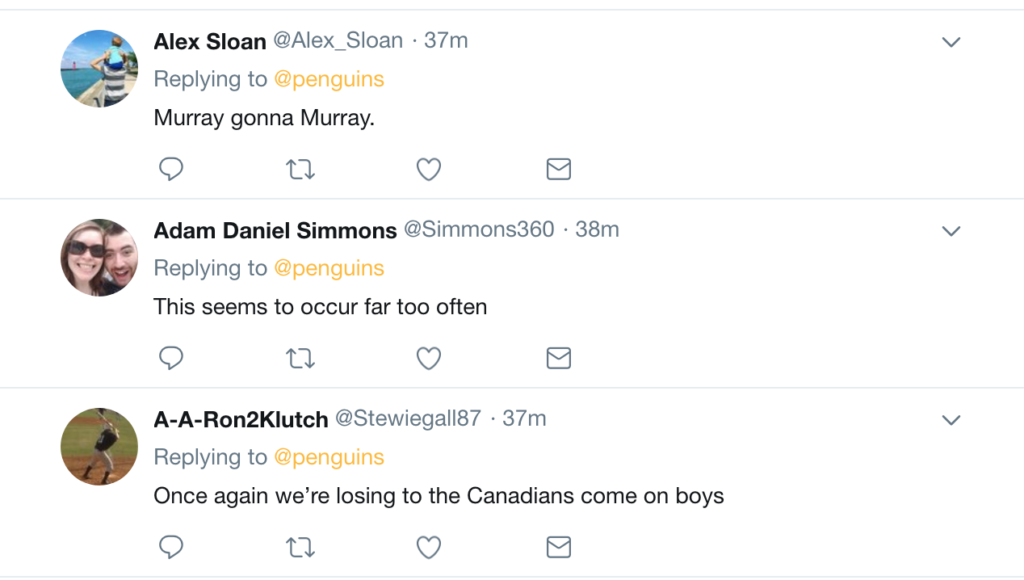This screenshot has width=1024, height=580.
Task: Open the more options chevron on Alex Sloan's tweet
Action: (x=951, y=42)
